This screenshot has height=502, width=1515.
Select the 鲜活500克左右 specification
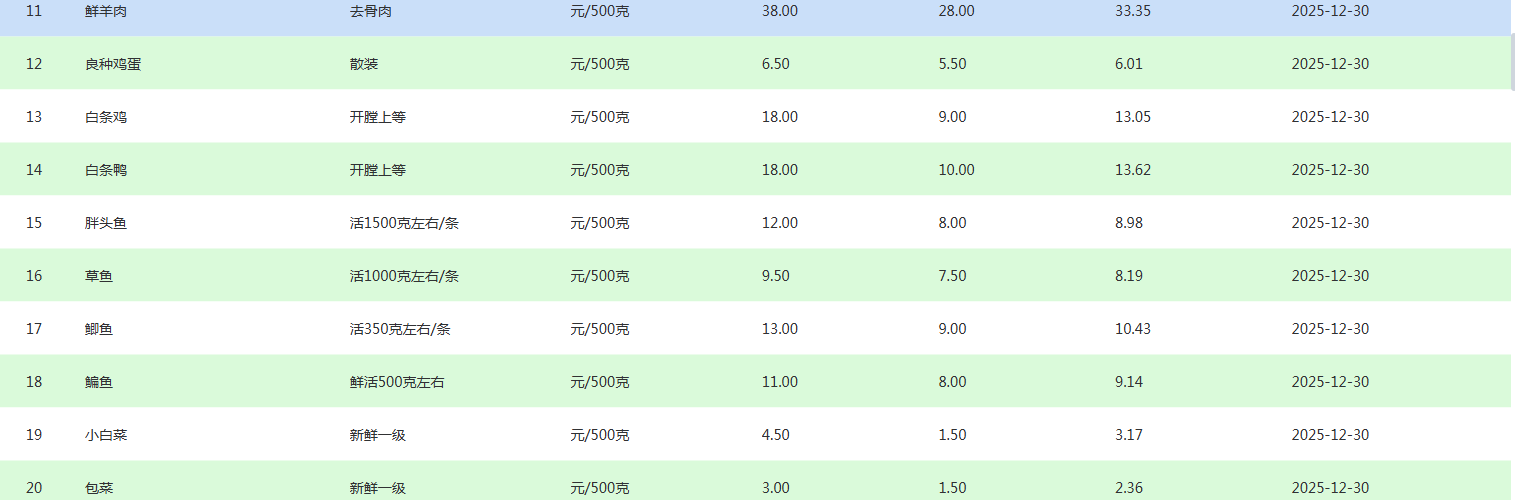coord(397,382)
